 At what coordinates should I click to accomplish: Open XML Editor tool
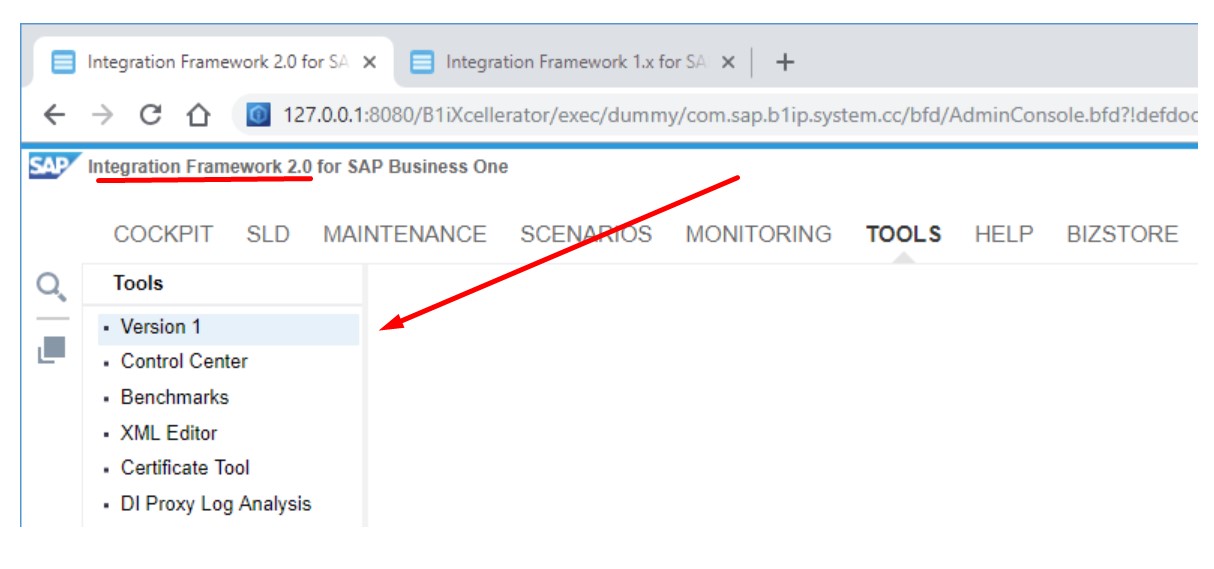(x=169, y=433)
